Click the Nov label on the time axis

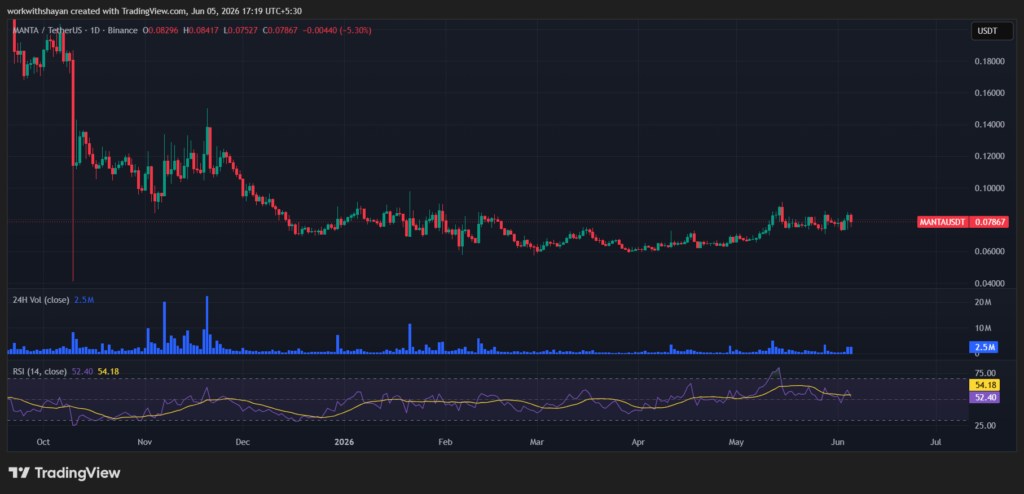coord(145,442)
